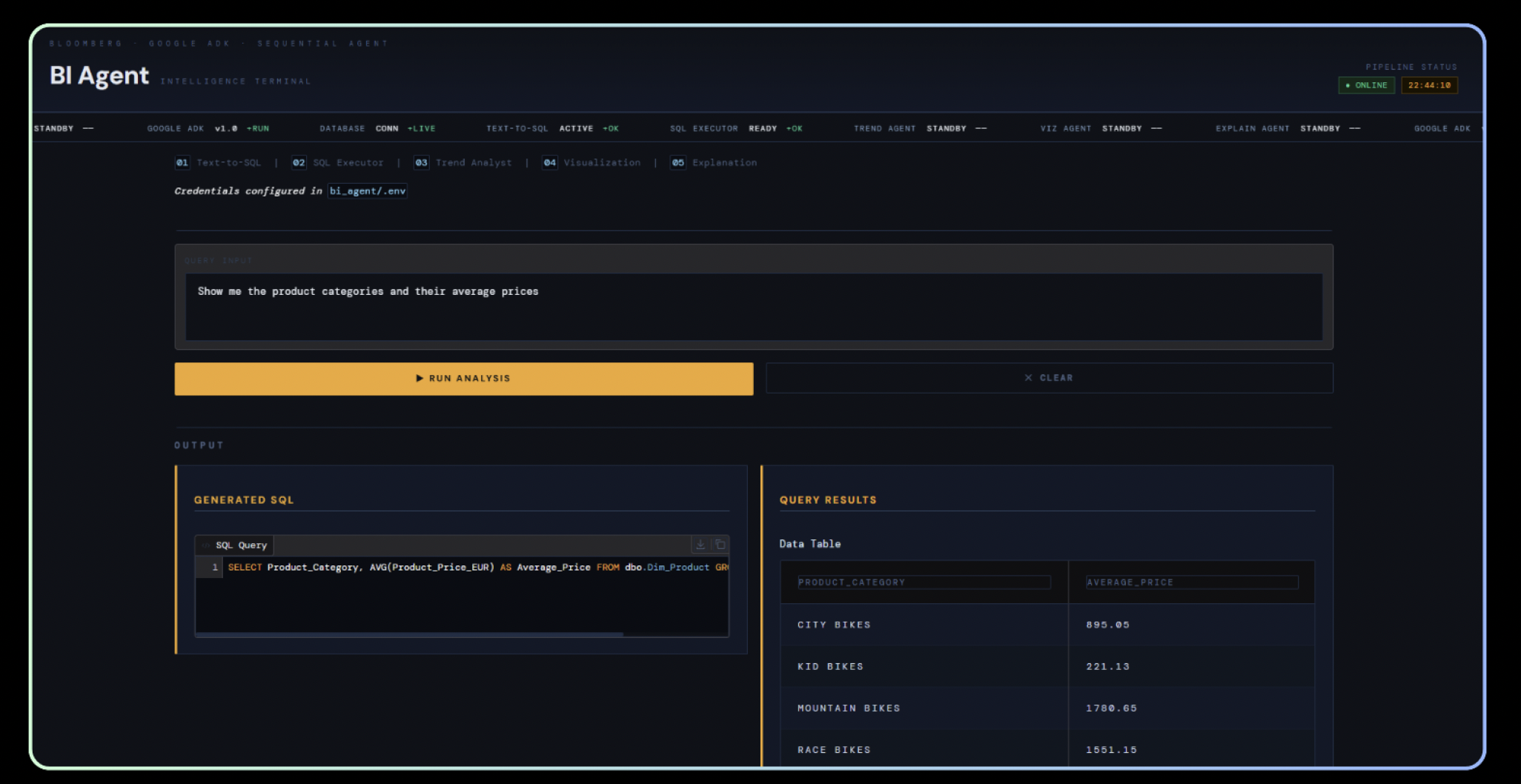The image size is (1521, 784).
Task: Click the 05 Explanation step badge
Action: tap(677, 163)
